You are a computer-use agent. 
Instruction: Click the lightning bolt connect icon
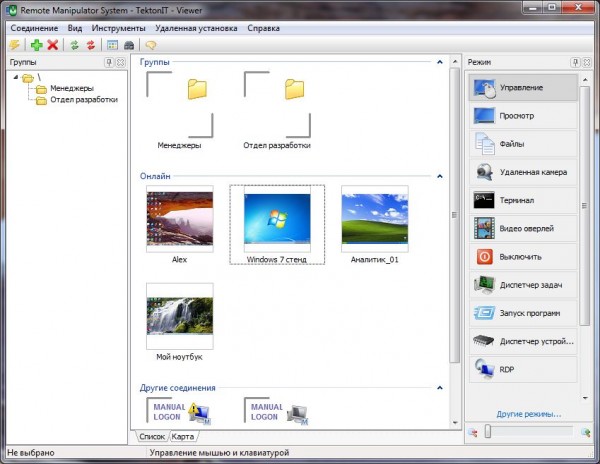point(14,46)
